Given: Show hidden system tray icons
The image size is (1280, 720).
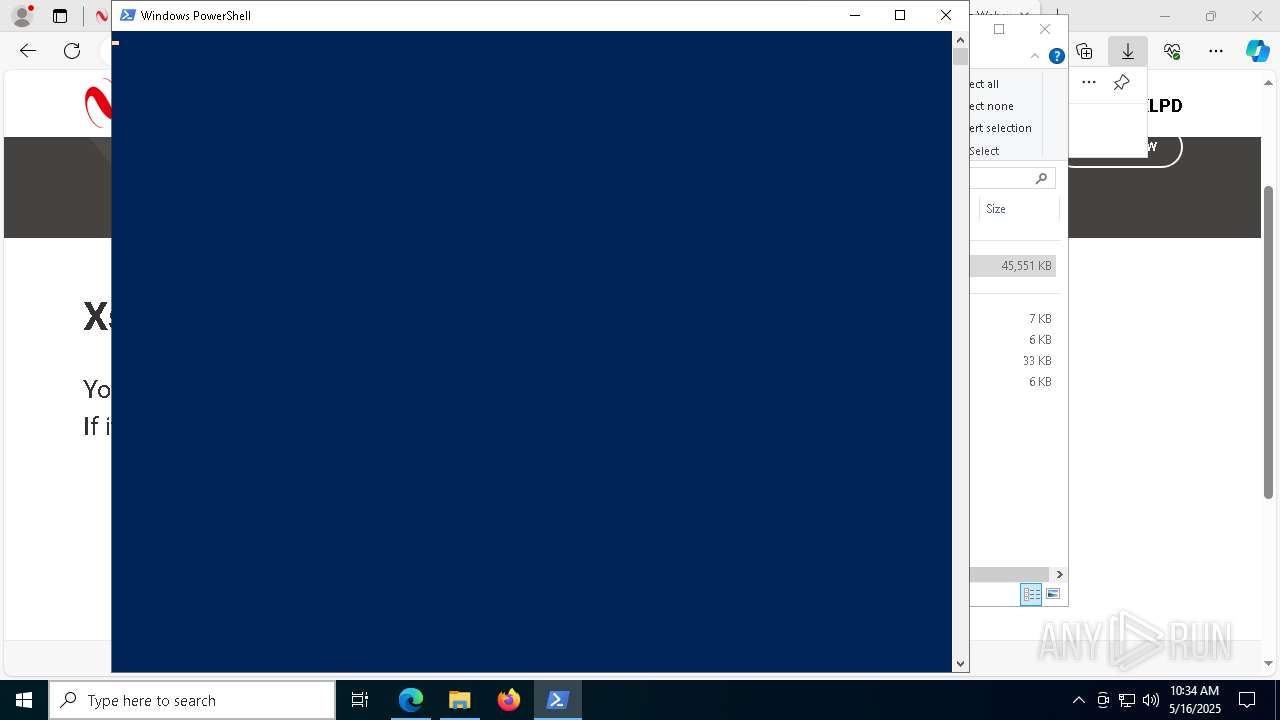Looking at the screenshot, I should coord(1078,700).
